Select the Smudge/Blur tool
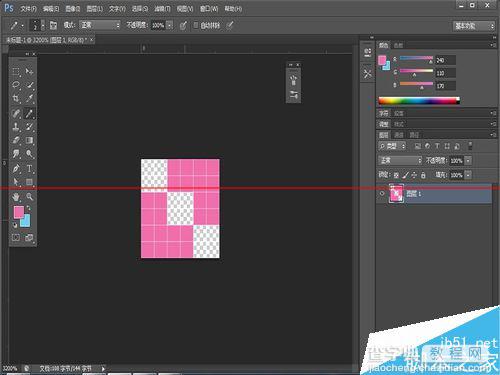The width and height of the screenshot is (500, 375). [x=16, y=154]
